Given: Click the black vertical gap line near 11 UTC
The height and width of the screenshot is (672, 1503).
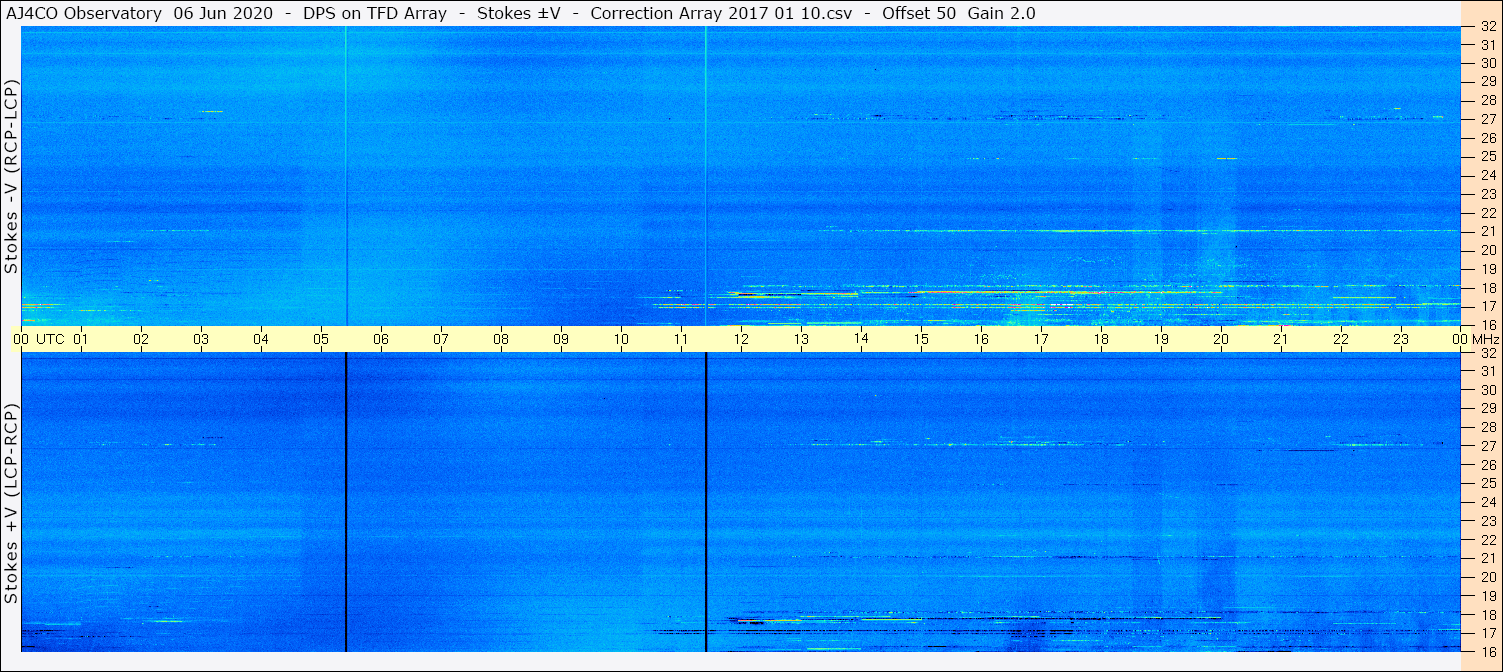Looking at the screenshot, I should point(706,502).
